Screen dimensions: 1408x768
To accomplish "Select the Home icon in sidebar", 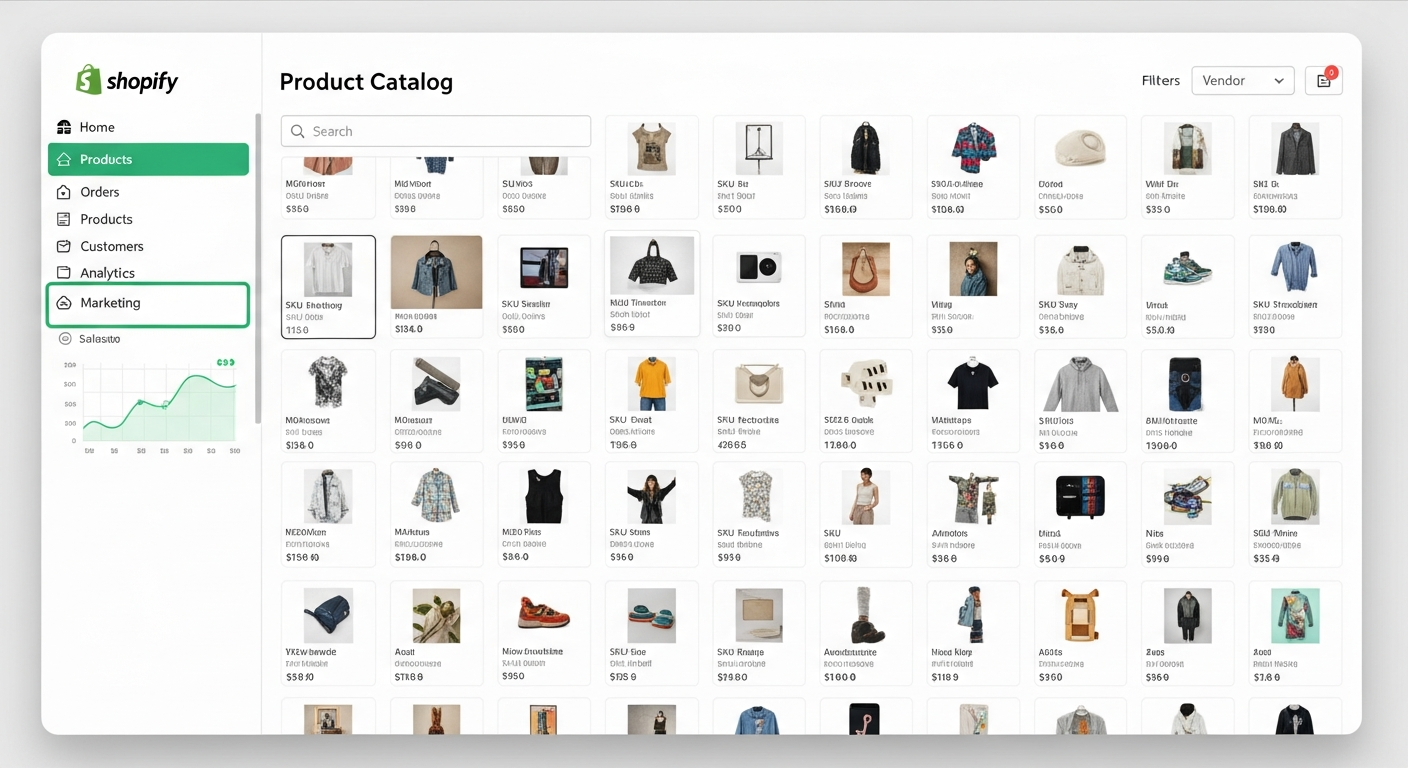I will tap(63, 127).
